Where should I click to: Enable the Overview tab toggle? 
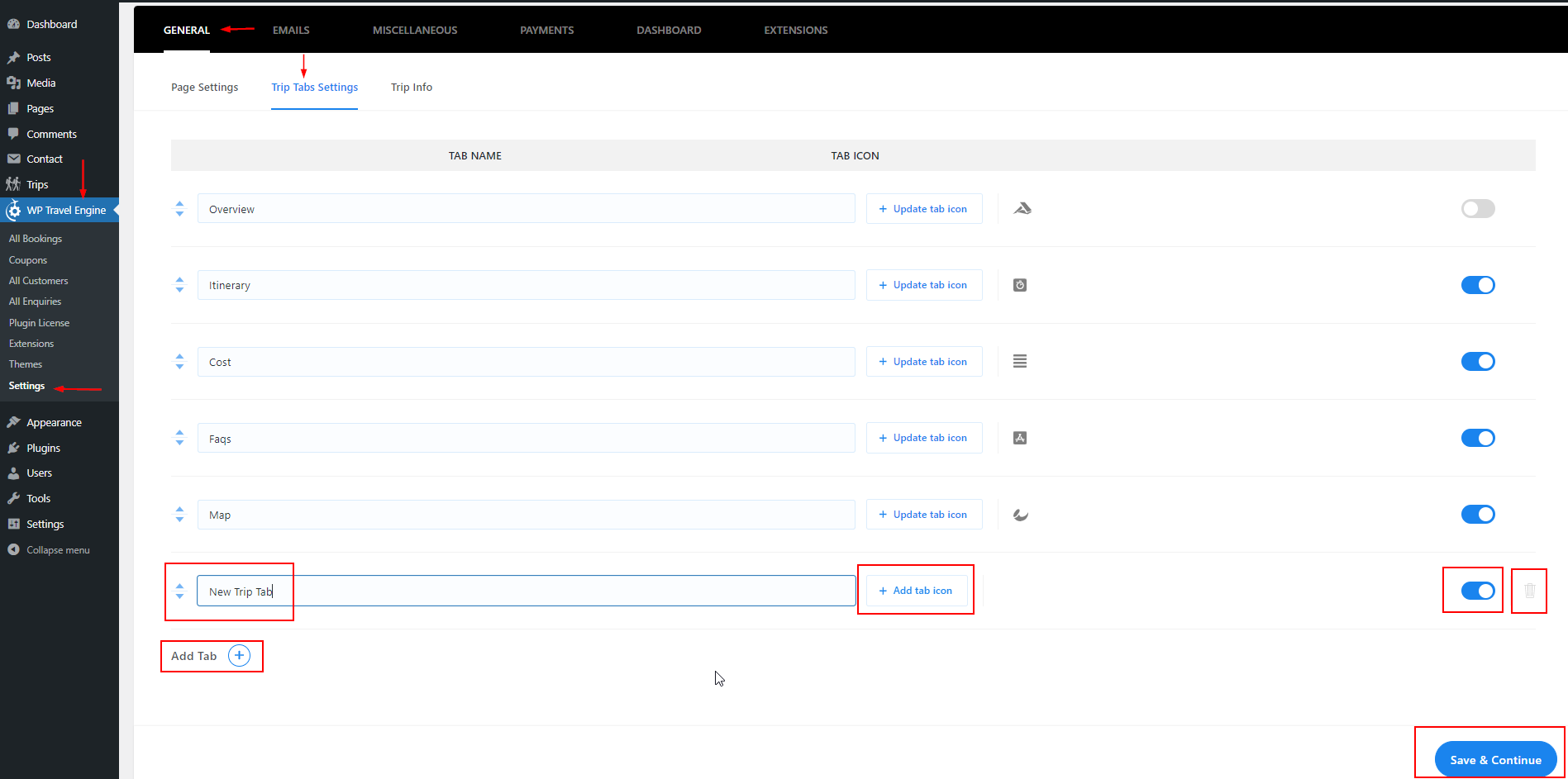[x=1478, y=208]
